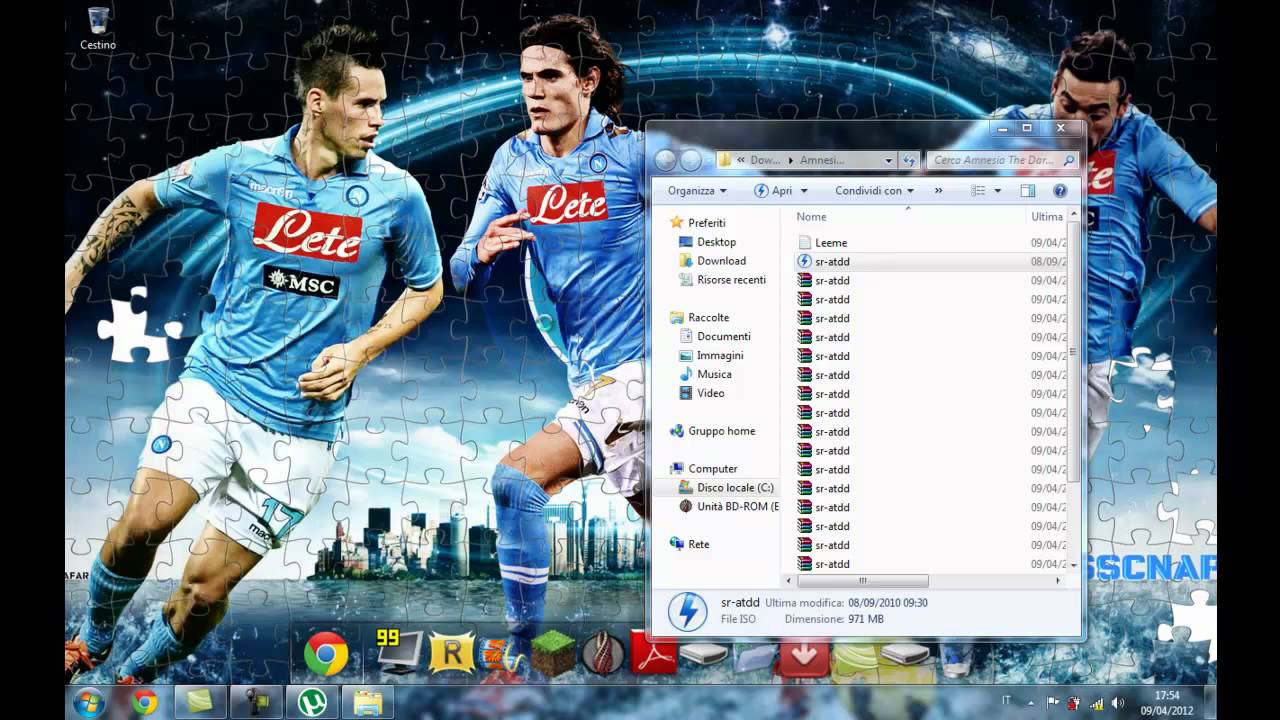Open address bar history dropdown
The image size is (1280, 720).
888,160
